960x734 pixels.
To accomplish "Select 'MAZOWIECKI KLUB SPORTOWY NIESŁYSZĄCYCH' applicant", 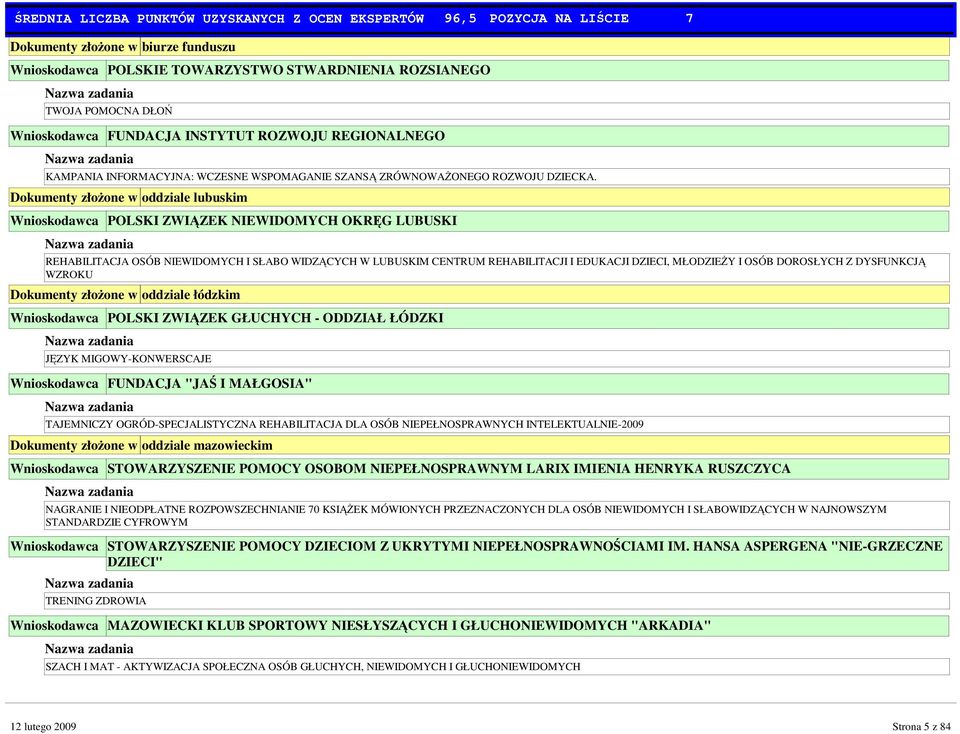I will (x=410, y=626).
